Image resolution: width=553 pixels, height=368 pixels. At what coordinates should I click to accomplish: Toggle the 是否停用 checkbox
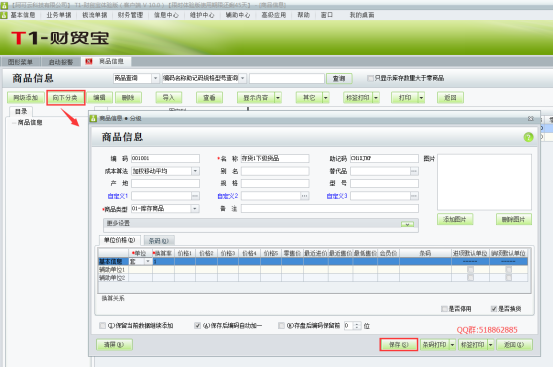pos(444,309)
